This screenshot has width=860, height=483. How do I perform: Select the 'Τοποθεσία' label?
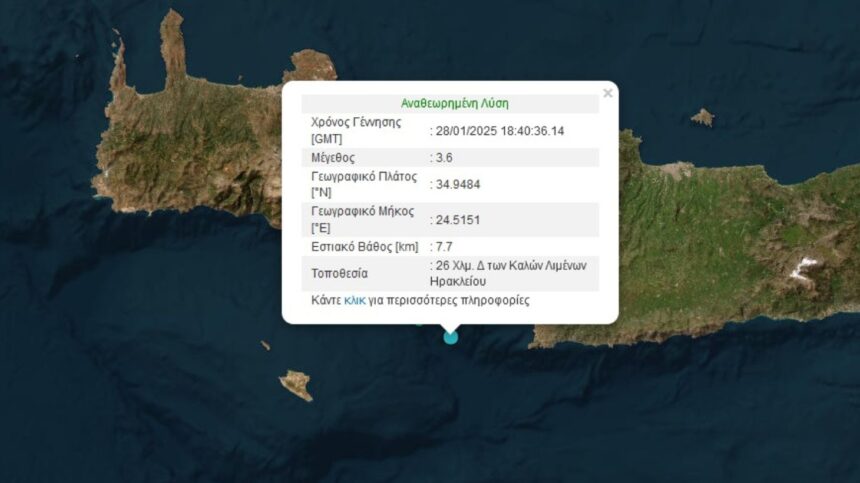340,273
